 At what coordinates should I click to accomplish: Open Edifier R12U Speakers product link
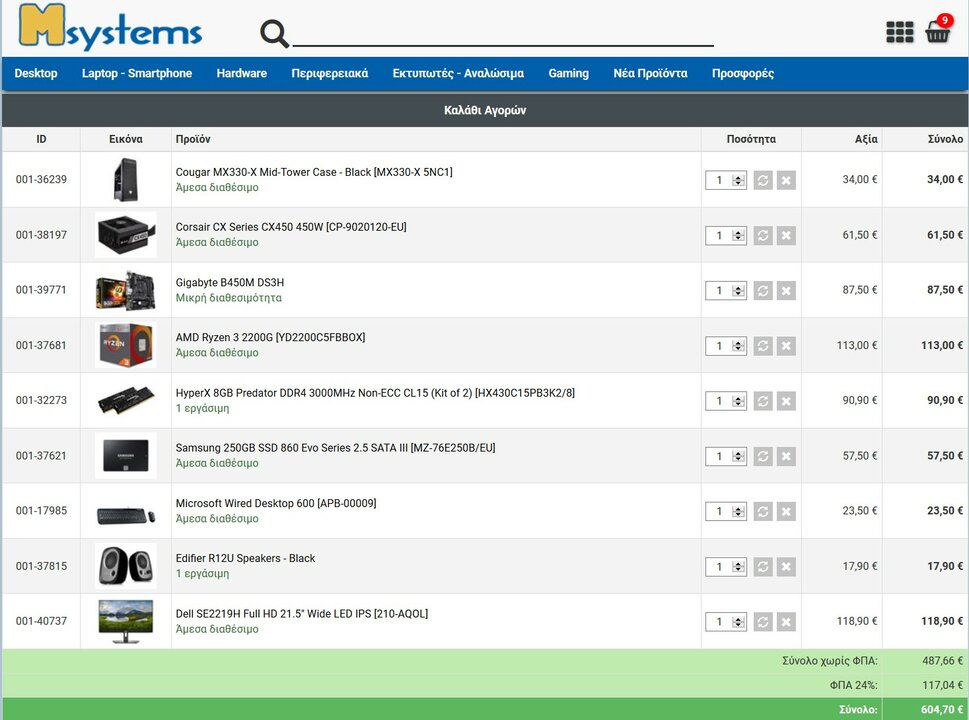coord(245,558)
